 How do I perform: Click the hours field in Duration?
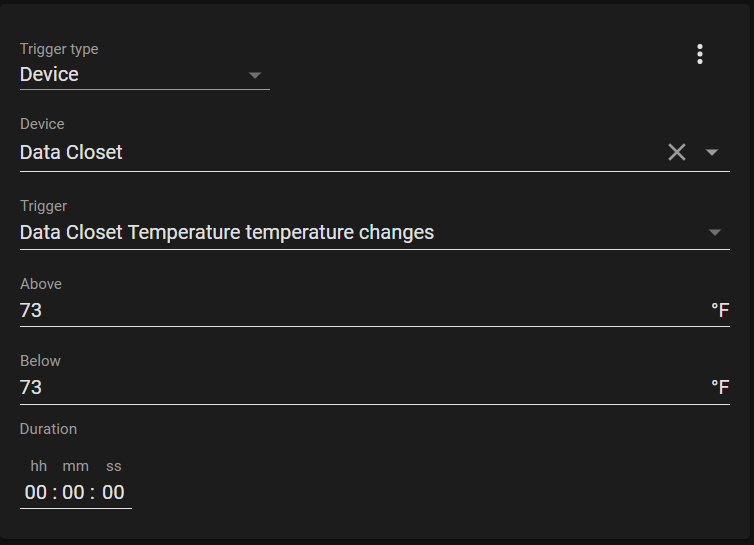click(x=36, y=492)
